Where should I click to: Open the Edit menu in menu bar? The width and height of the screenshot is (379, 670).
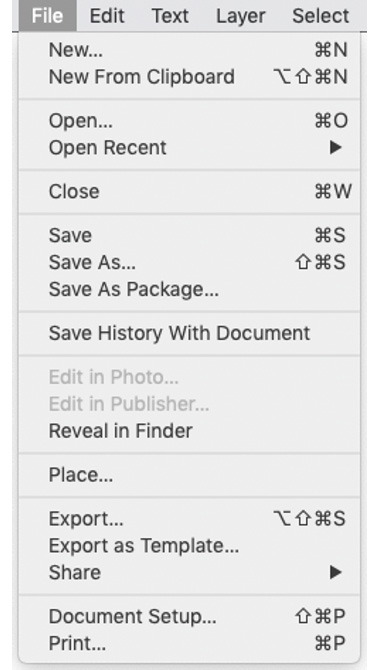[107, 16]
